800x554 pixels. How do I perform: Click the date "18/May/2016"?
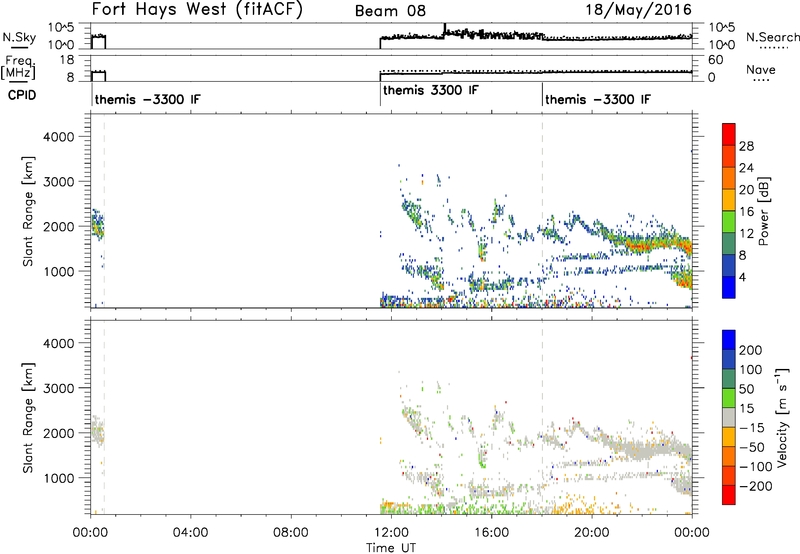pos(638,9)
